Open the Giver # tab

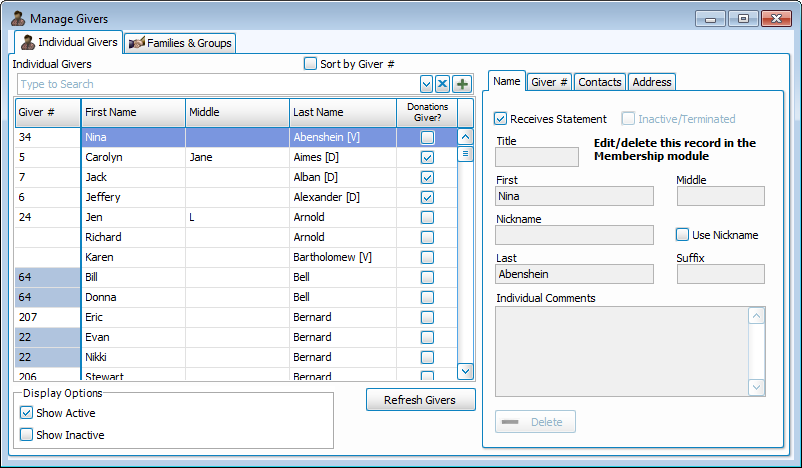[x=549, y=82]
